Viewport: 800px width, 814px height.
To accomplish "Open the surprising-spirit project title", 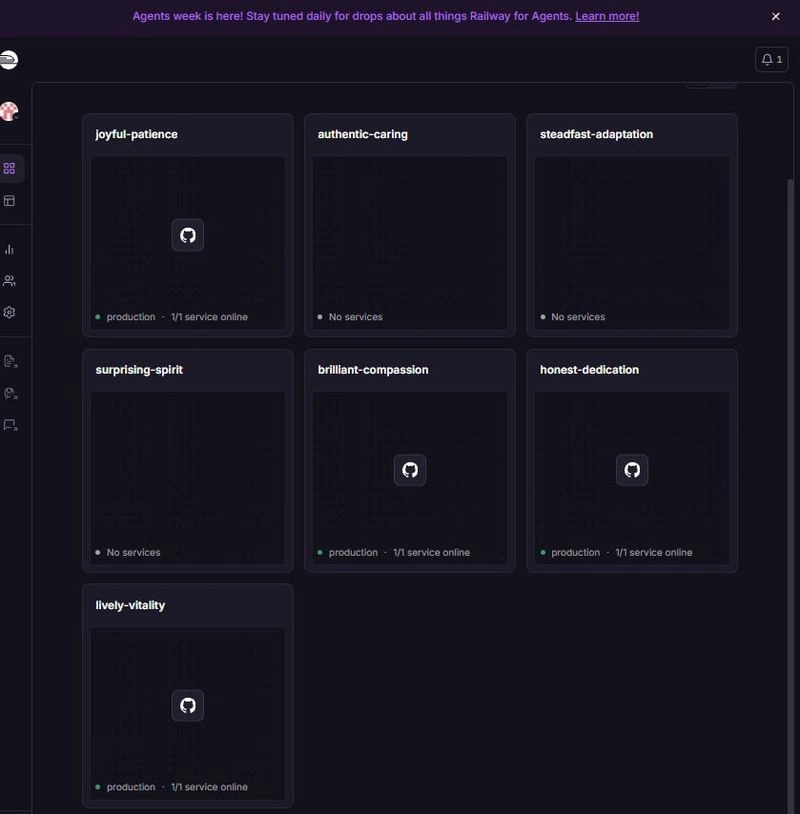I will [139, 370].
